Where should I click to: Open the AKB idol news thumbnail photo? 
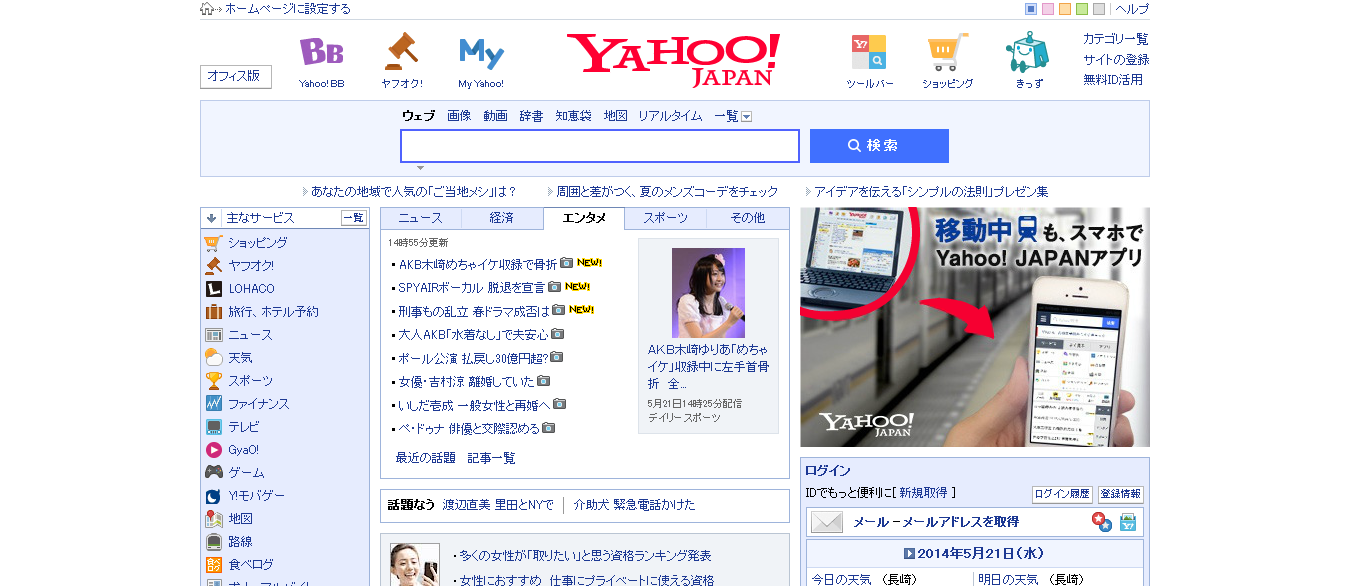[708, 293]
